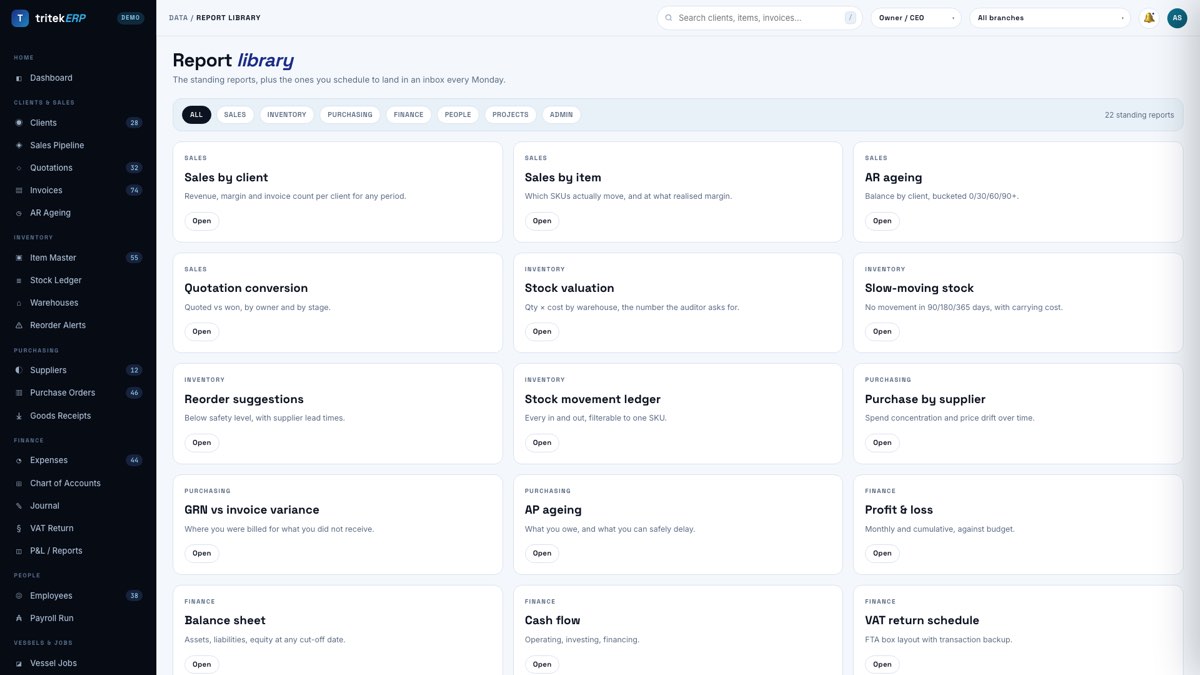Open Vessel Jobs in the sidebar
The height and width of the screenshot is (675, 1200).
pos(78,663)
